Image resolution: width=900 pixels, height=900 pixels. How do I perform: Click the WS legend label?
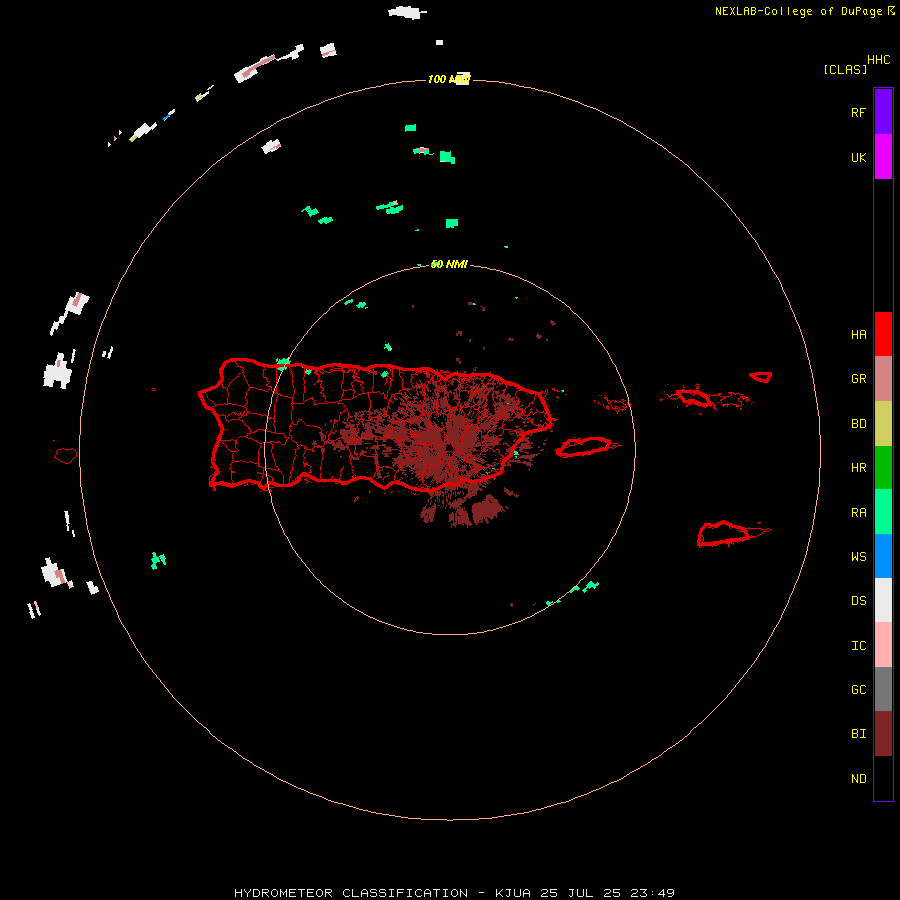click(x=858, y=556)
